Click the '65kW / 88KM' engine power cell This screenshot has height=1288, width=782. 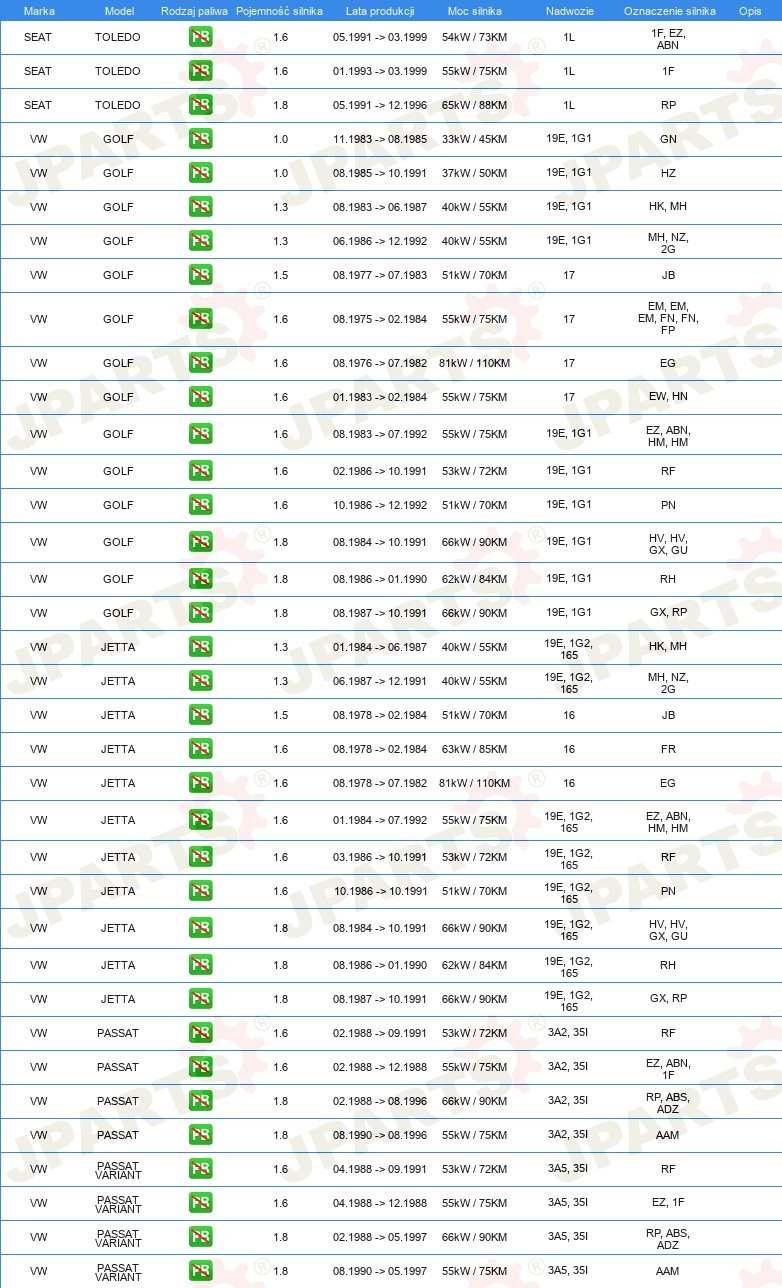coord(474,105)
